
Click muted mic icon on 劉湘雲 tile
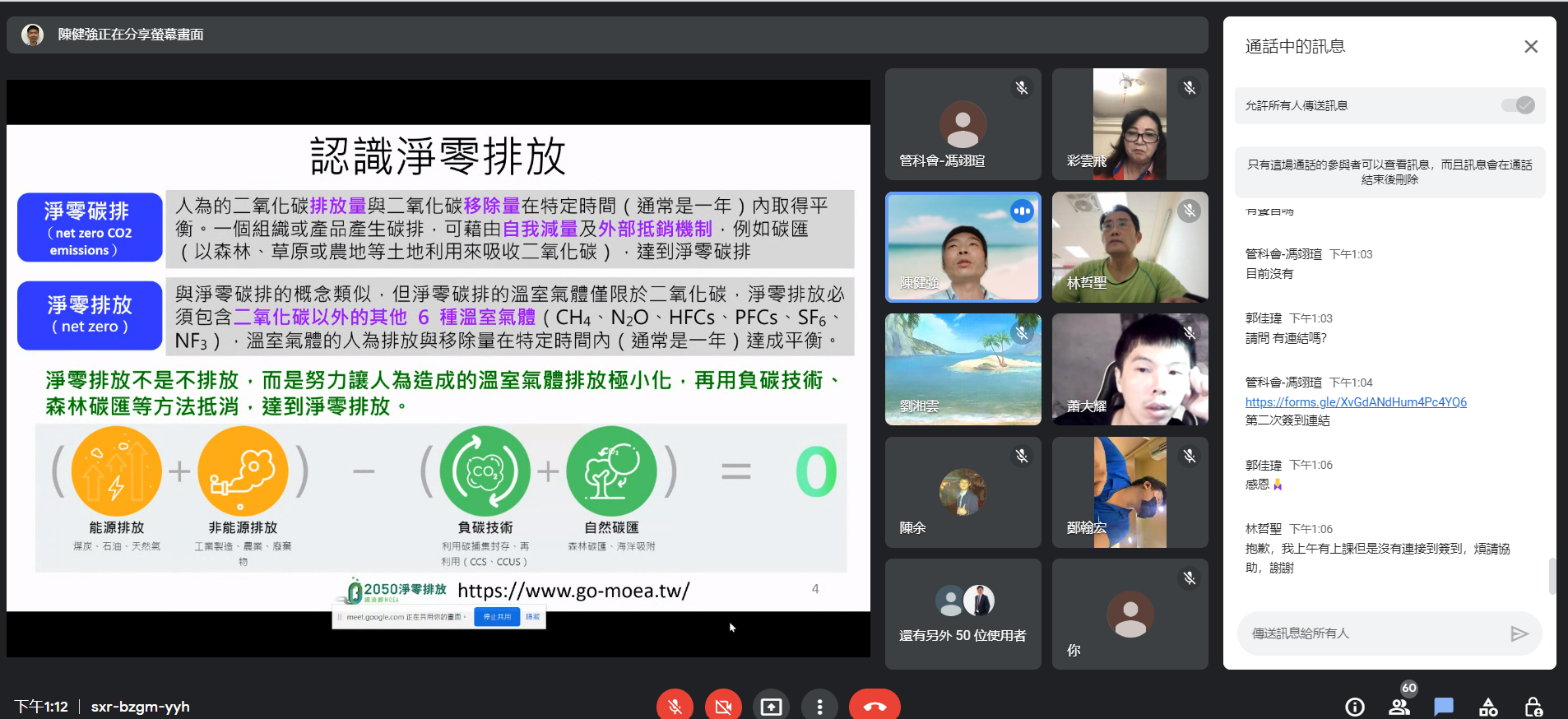[1022, 333]
